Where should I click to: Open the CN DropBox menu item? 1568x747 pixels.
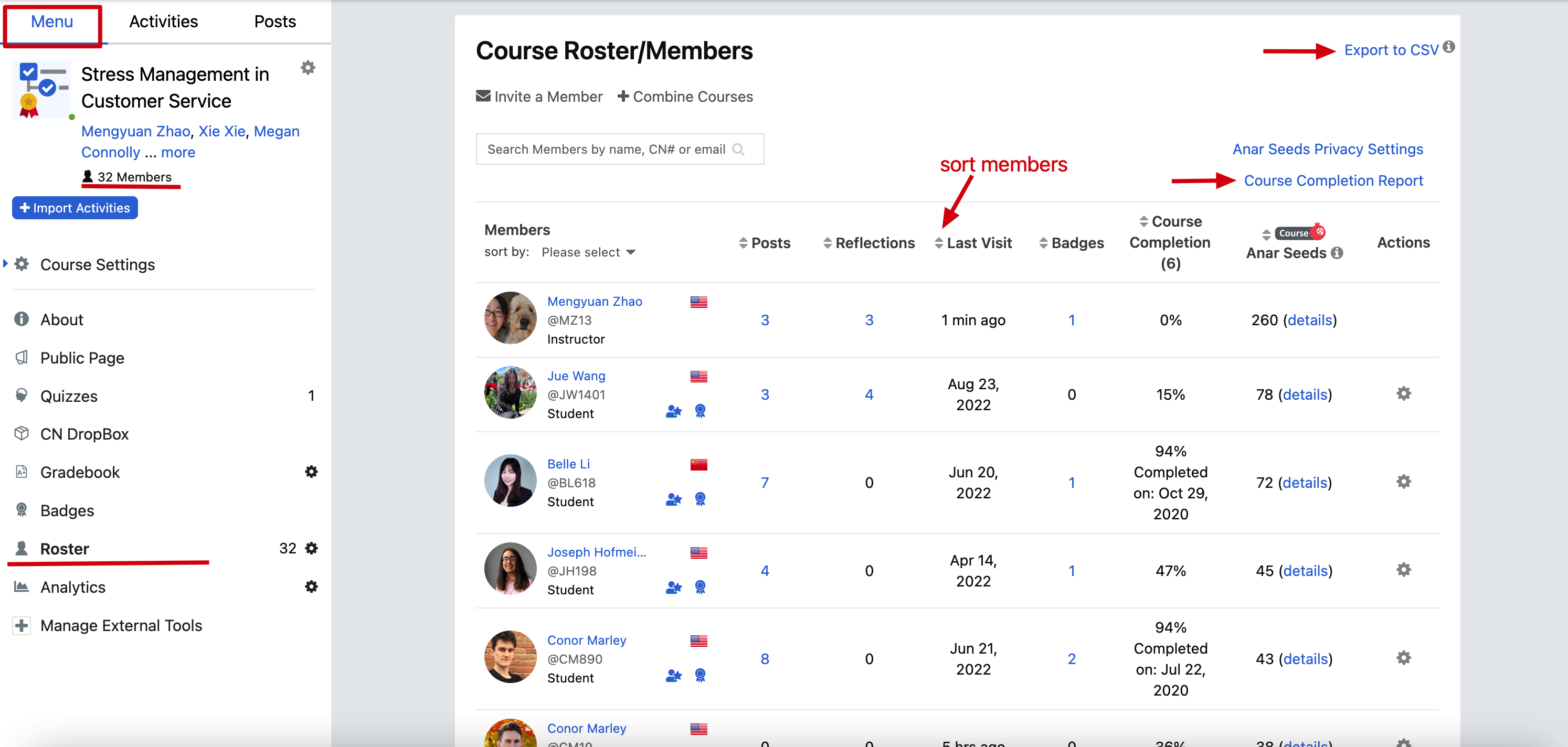(84, 434)
